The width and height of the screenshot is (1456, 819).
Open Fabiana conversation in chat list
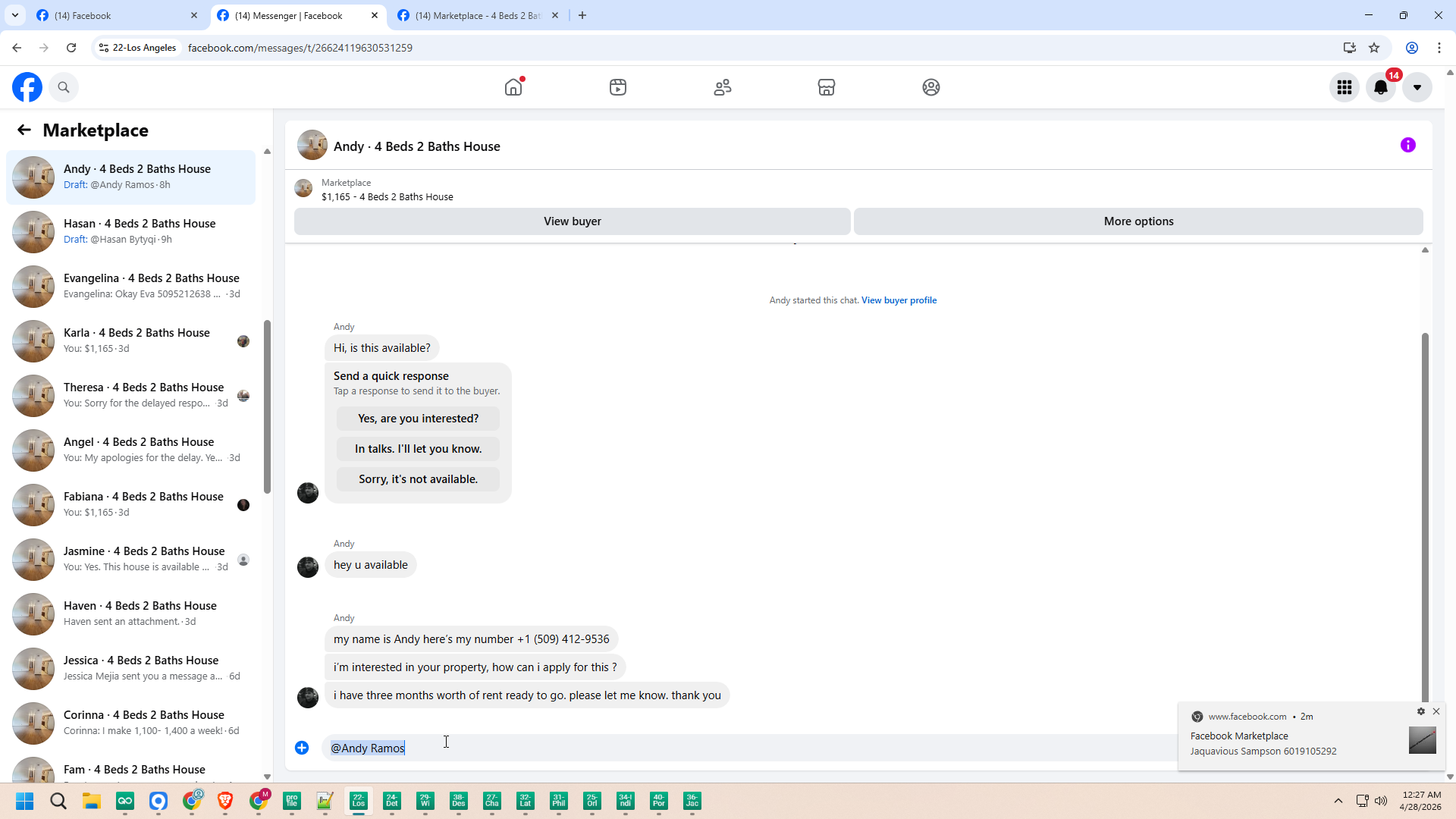pyautogui.click(x=130, y=505)
